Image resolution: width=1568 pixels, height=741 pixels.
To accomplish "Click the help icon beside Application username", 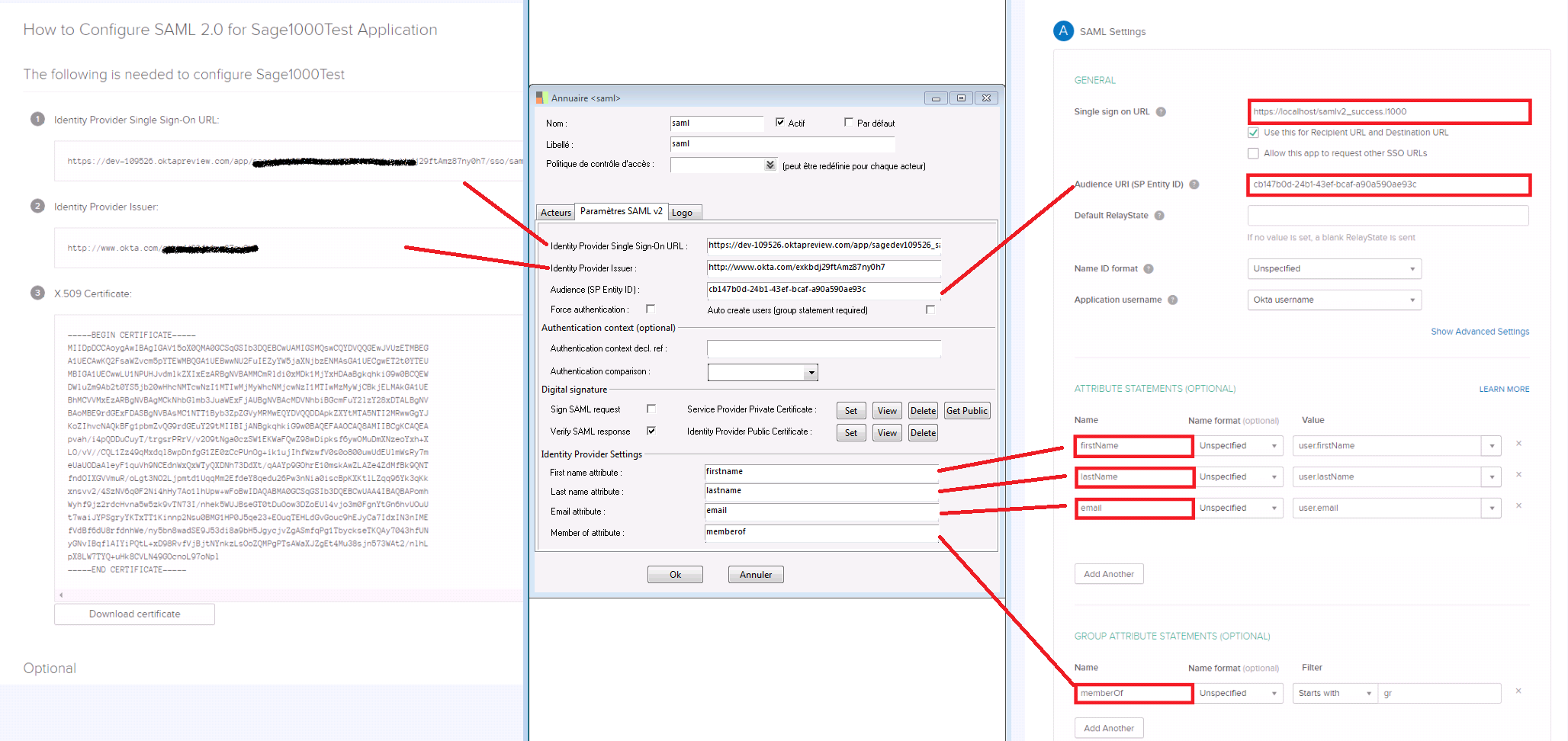I will tap(1173, 300).
